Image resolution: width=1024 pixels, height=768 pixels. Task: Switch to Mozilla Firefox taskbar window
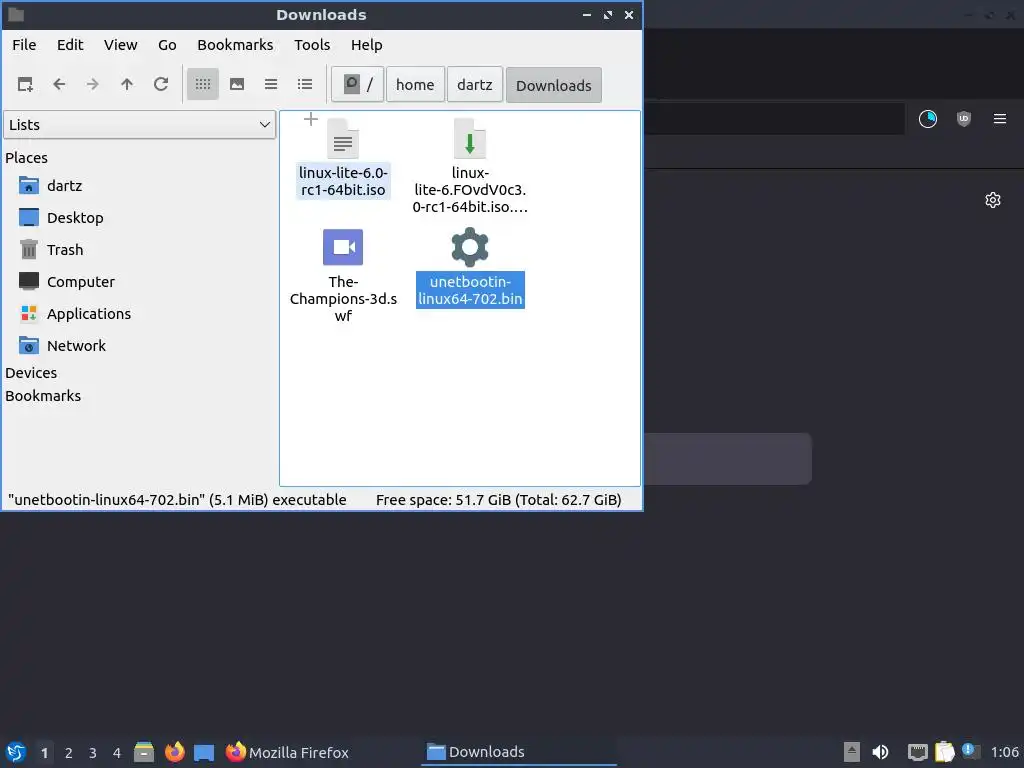tap(287, 752)
